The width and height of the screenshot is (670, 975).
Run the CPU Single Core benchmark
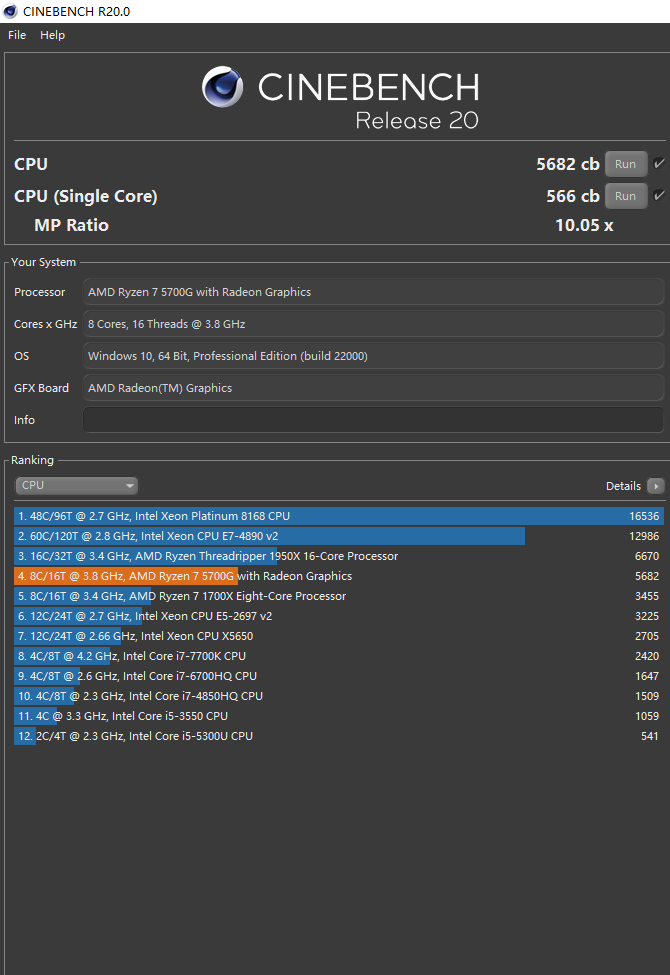[626, 195]
